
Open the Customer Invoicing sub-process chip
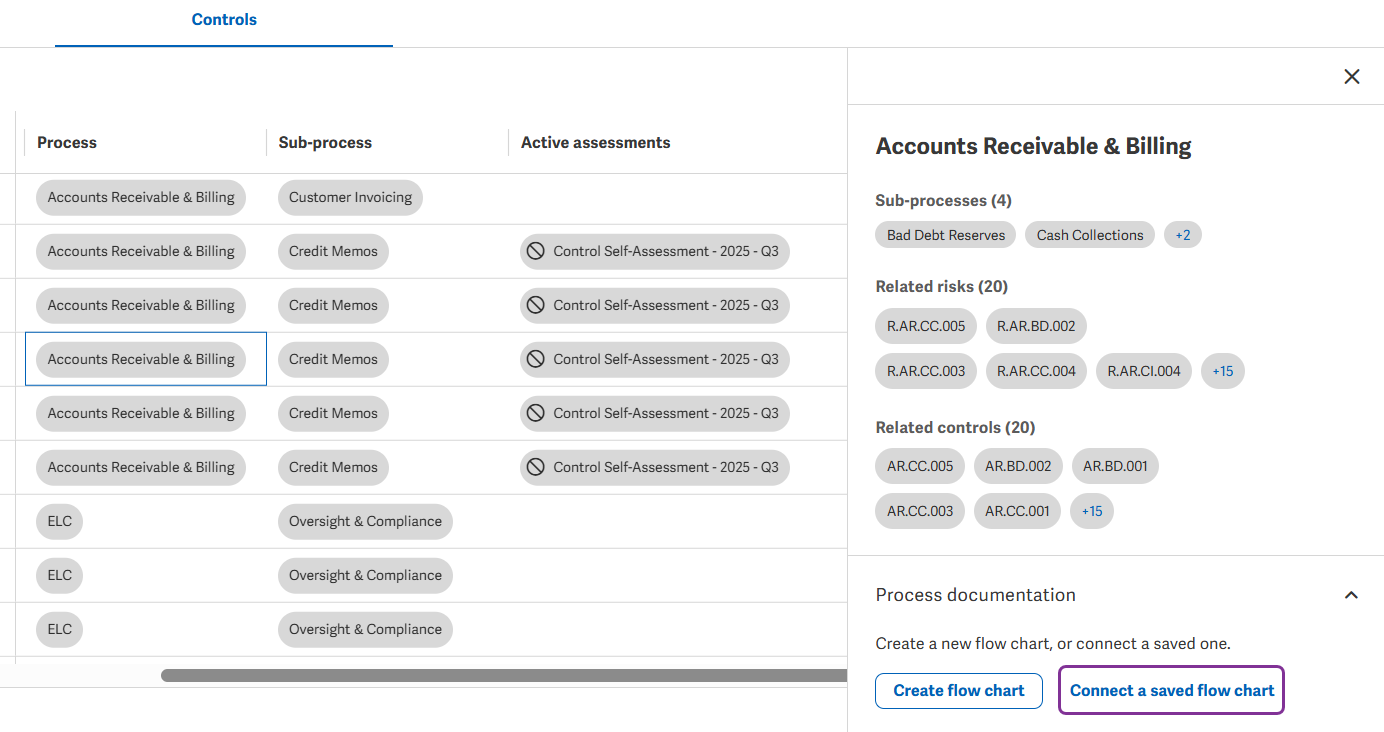click(x=350, y=198)
